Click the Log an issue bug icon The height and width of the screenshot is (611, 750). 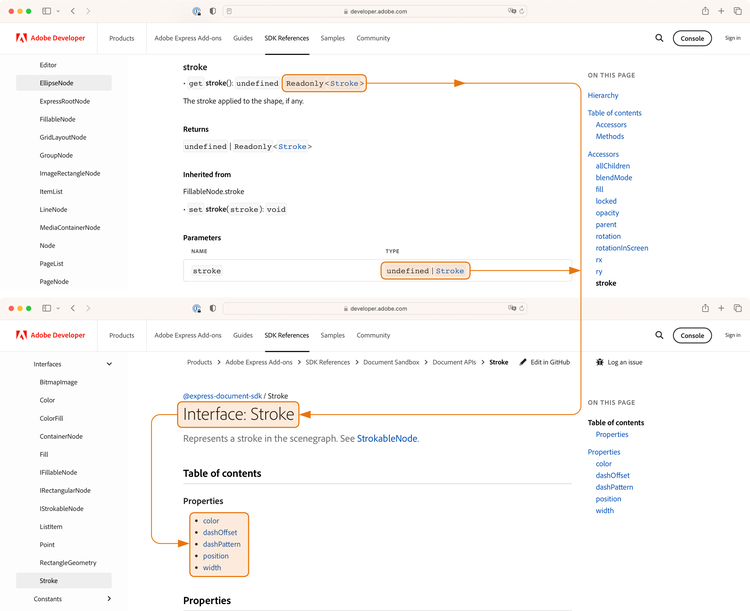(x=599, y=362)
